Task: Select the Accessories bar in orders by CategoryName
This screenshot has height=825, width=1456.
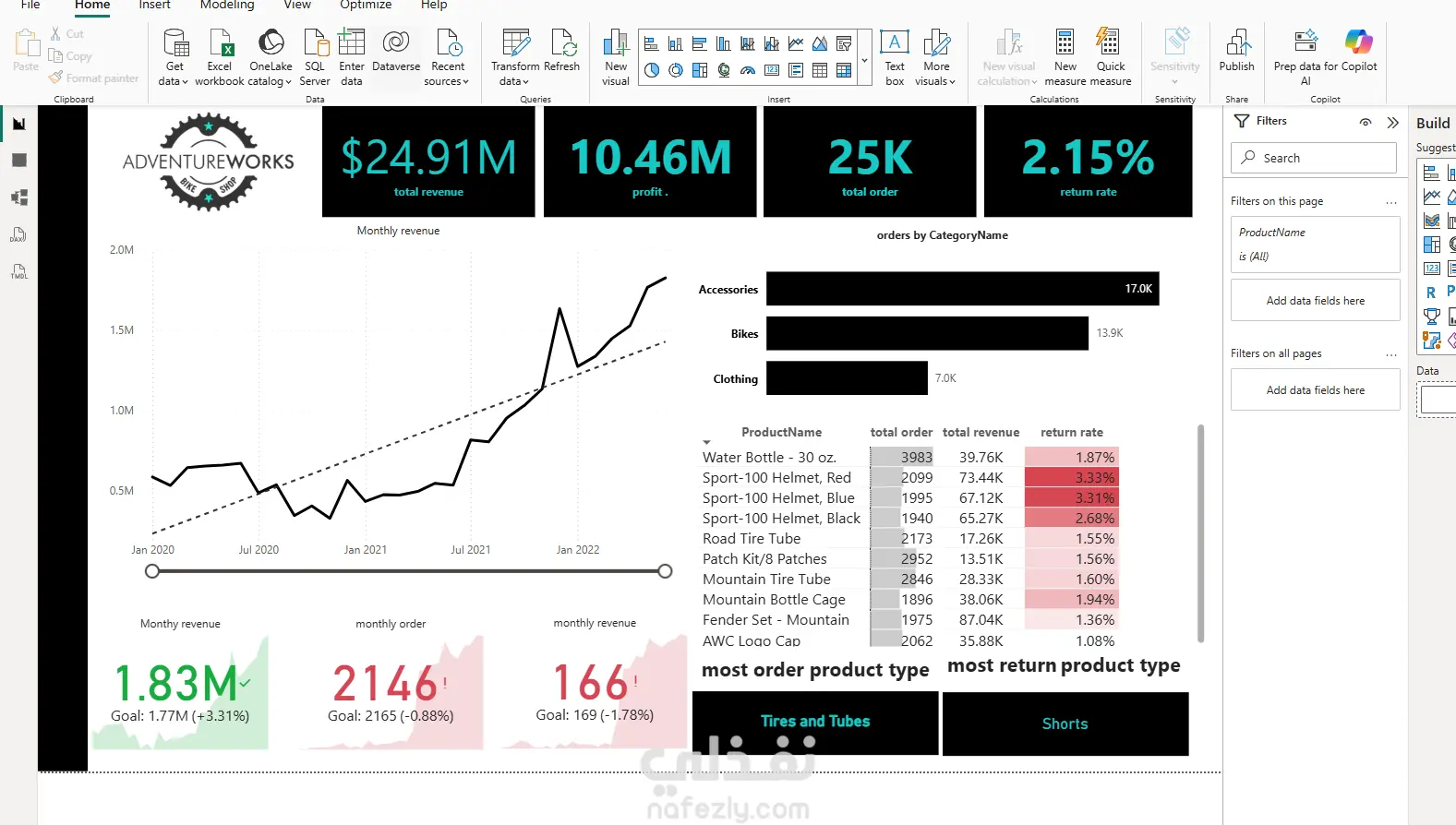Action: coord(962,289)
